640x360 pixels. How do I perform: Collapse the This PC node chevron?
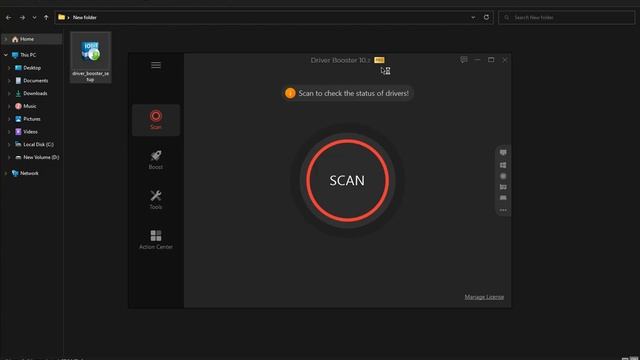point(6,55)
